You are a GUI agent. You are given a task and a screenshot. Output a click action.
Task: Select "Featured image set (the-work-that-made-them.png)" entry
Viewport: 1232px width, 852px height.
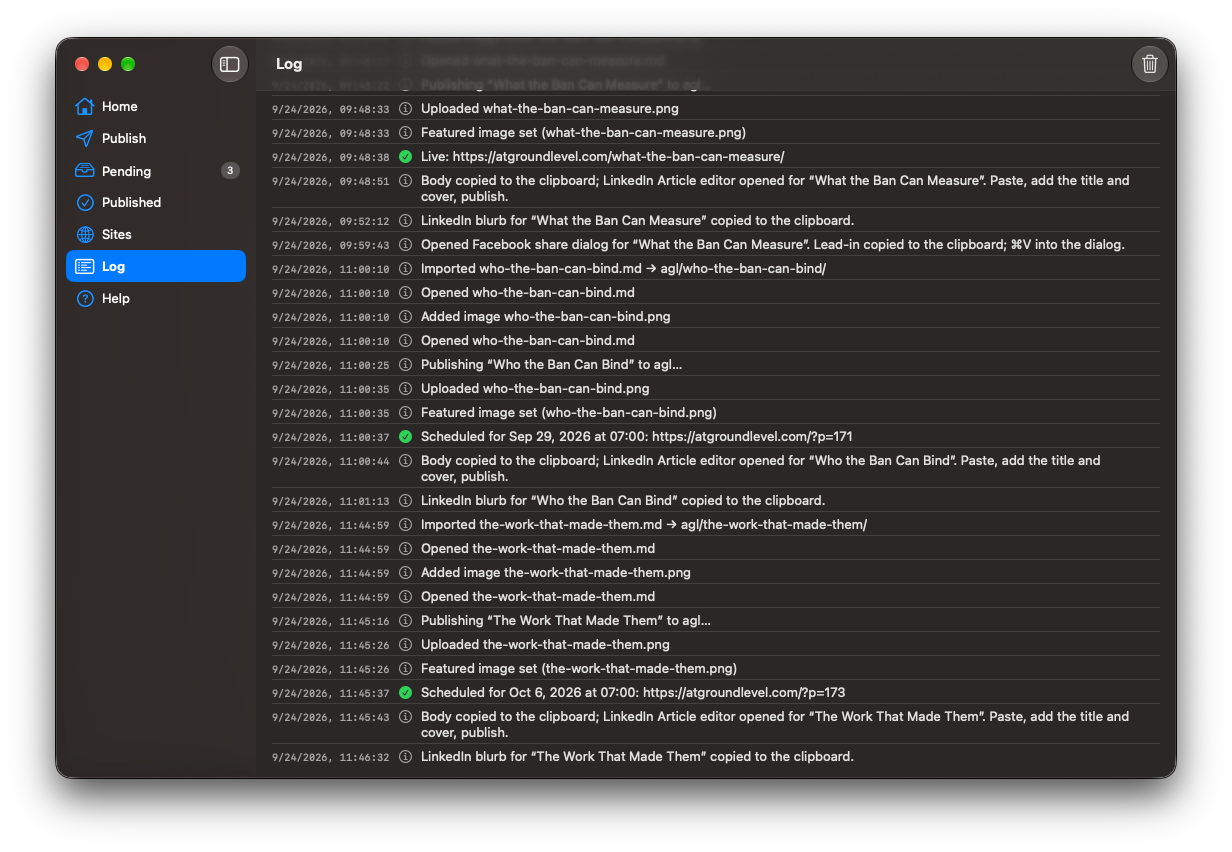point(716,668)
